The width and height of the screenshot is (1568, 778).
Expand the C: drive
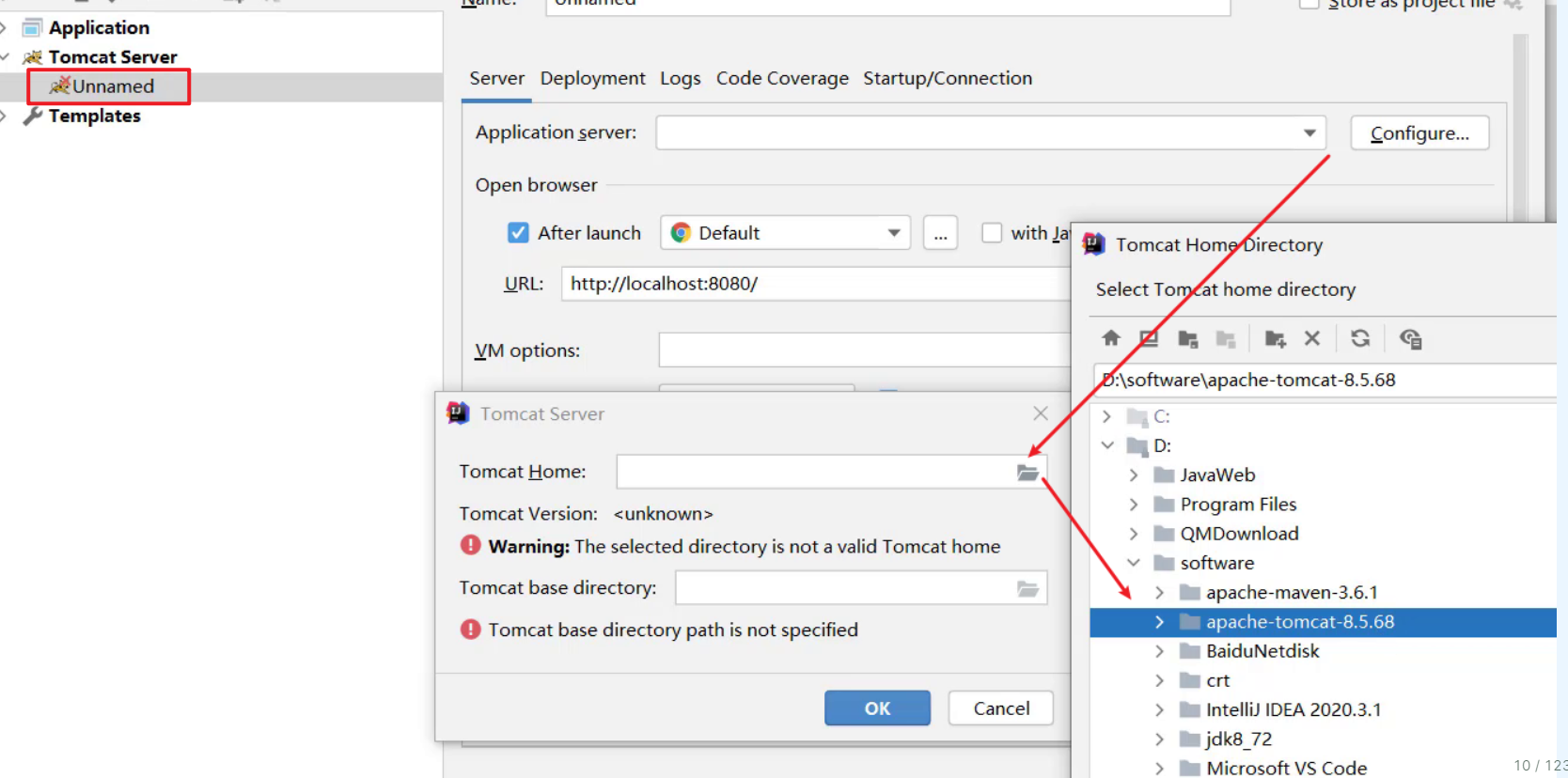click(x=1106, y=416)
